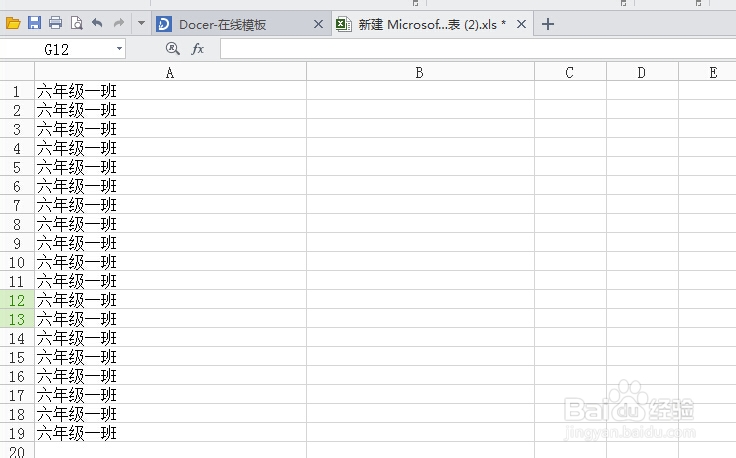Click empty cell C8
The height and width of the screenshot is (458, 736).
(570, 223)
